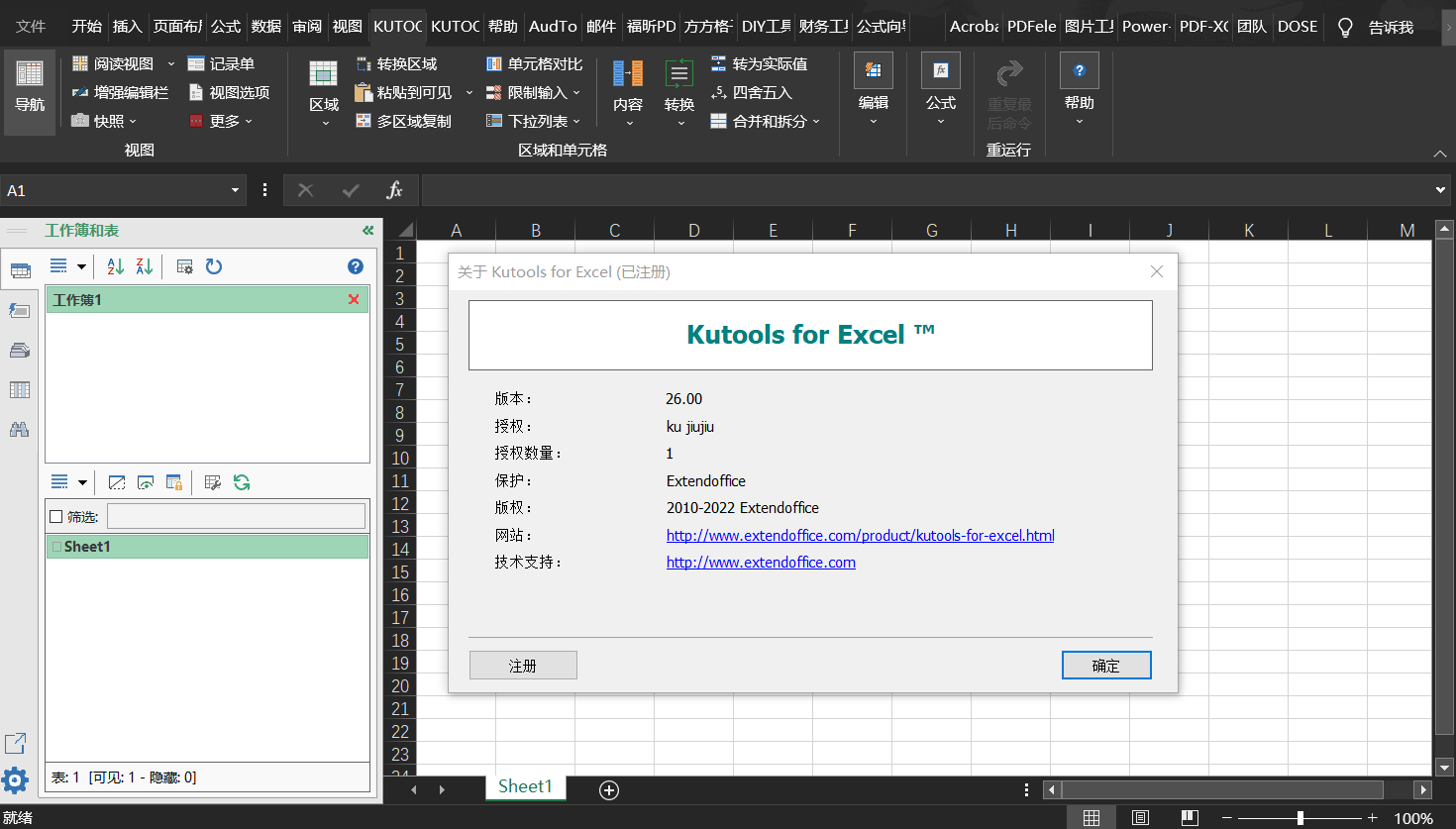The image size is (1456, 829).
Task: Open the 文件 File menu
Action: [x=31, y=26]
